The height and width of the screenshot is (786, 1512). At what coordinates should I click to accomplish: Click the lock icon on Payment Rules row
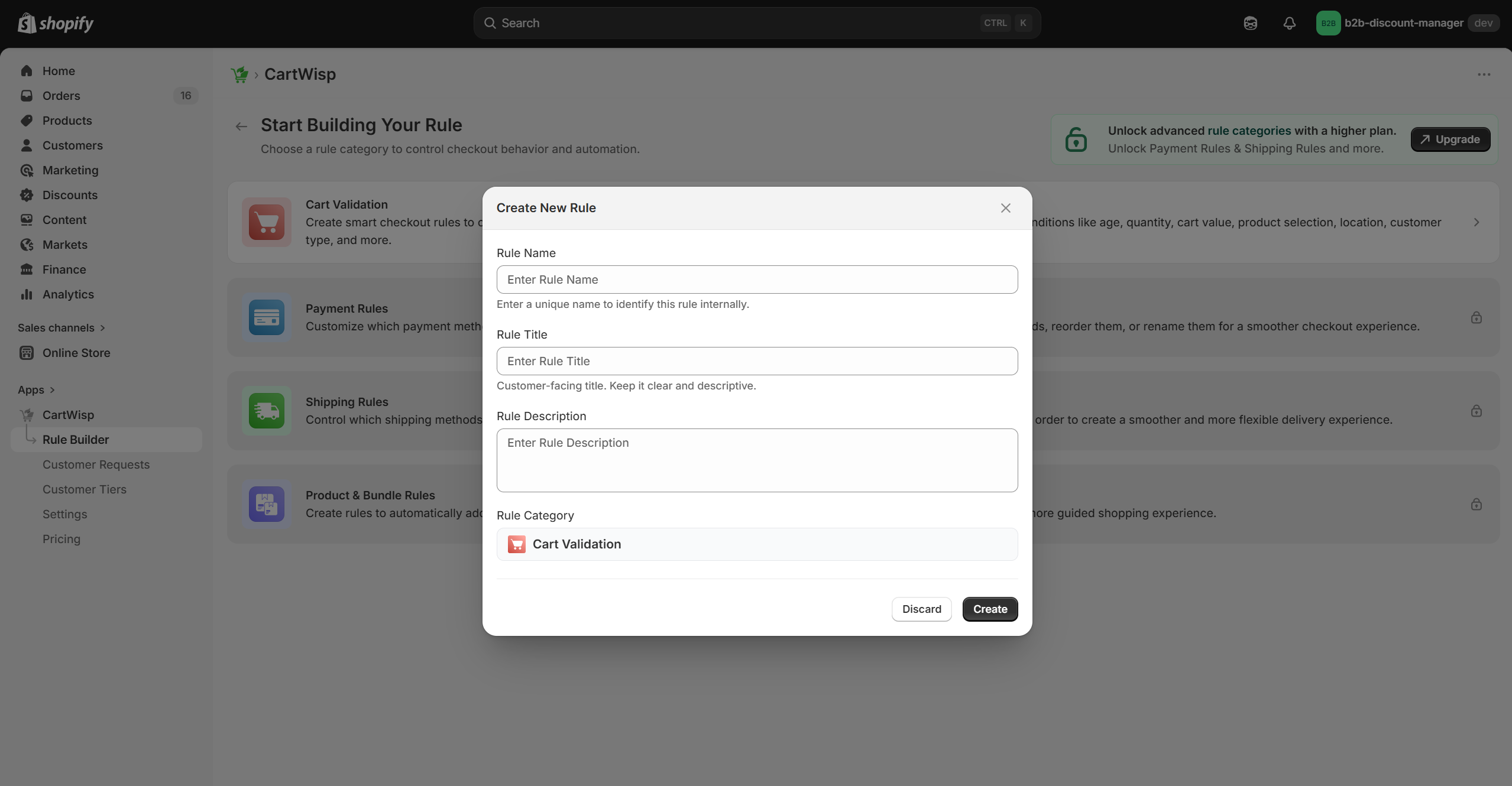1477,317
